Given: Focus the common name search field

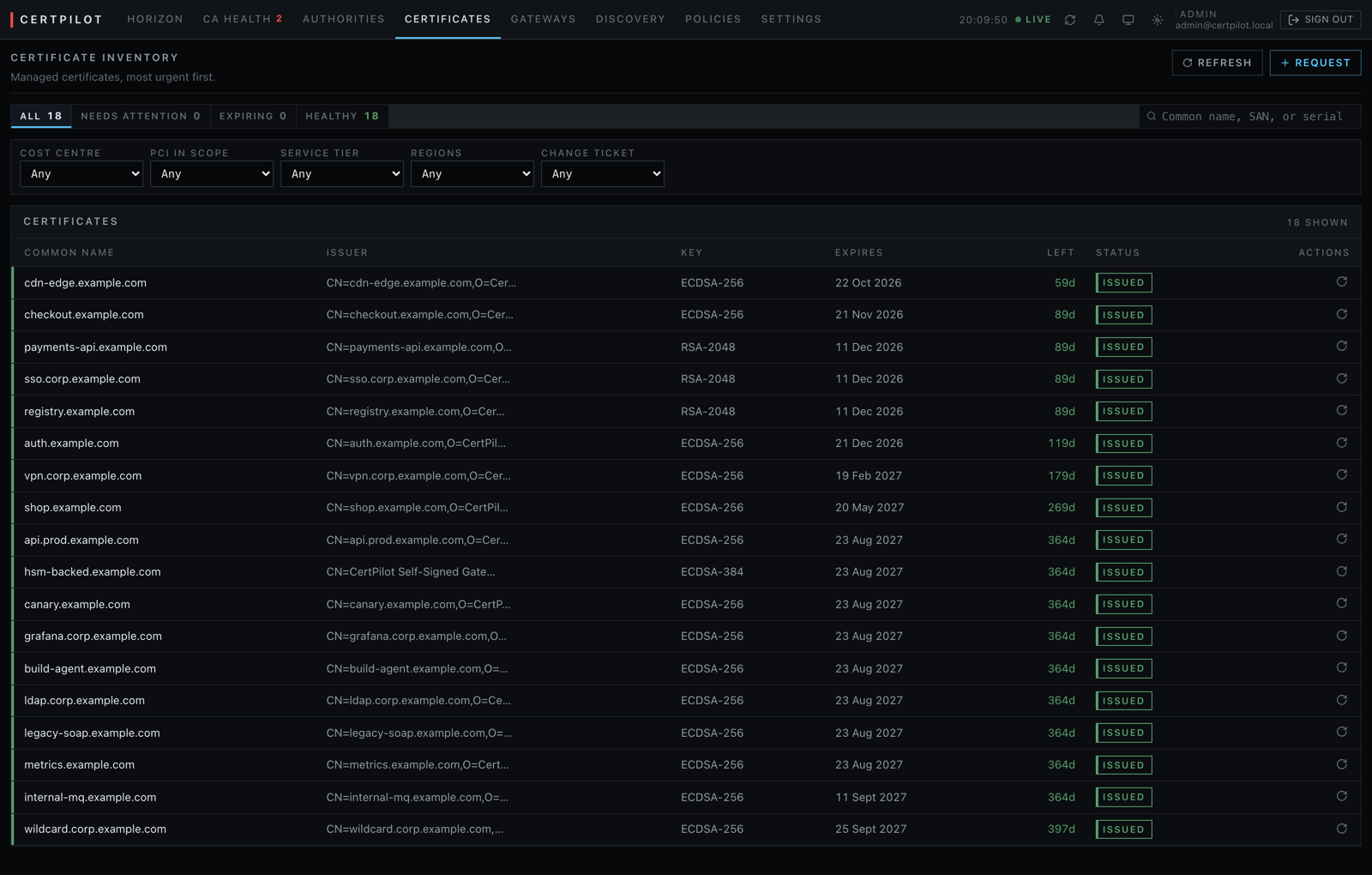Looking at the screenshot, I should click(x=1250, y=117).
